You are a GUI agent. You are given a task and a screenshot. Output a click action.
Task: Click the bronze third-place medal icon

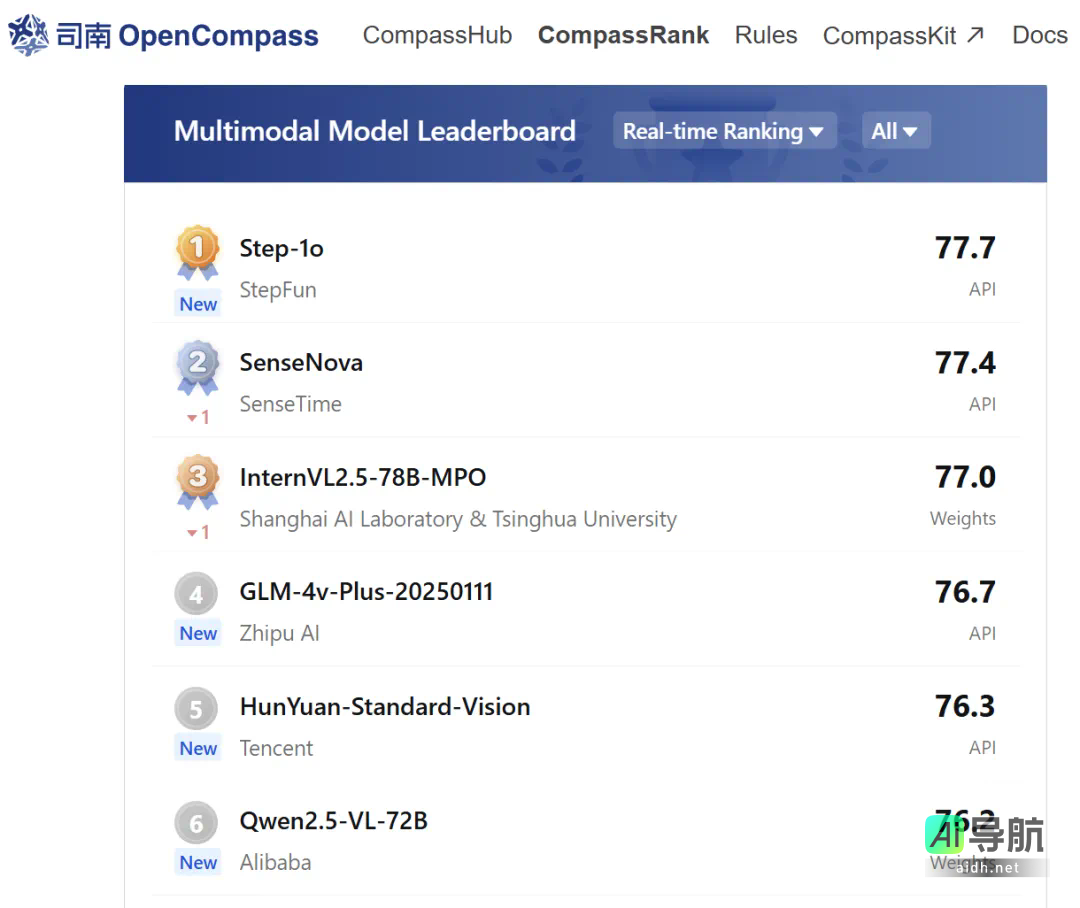197,480
